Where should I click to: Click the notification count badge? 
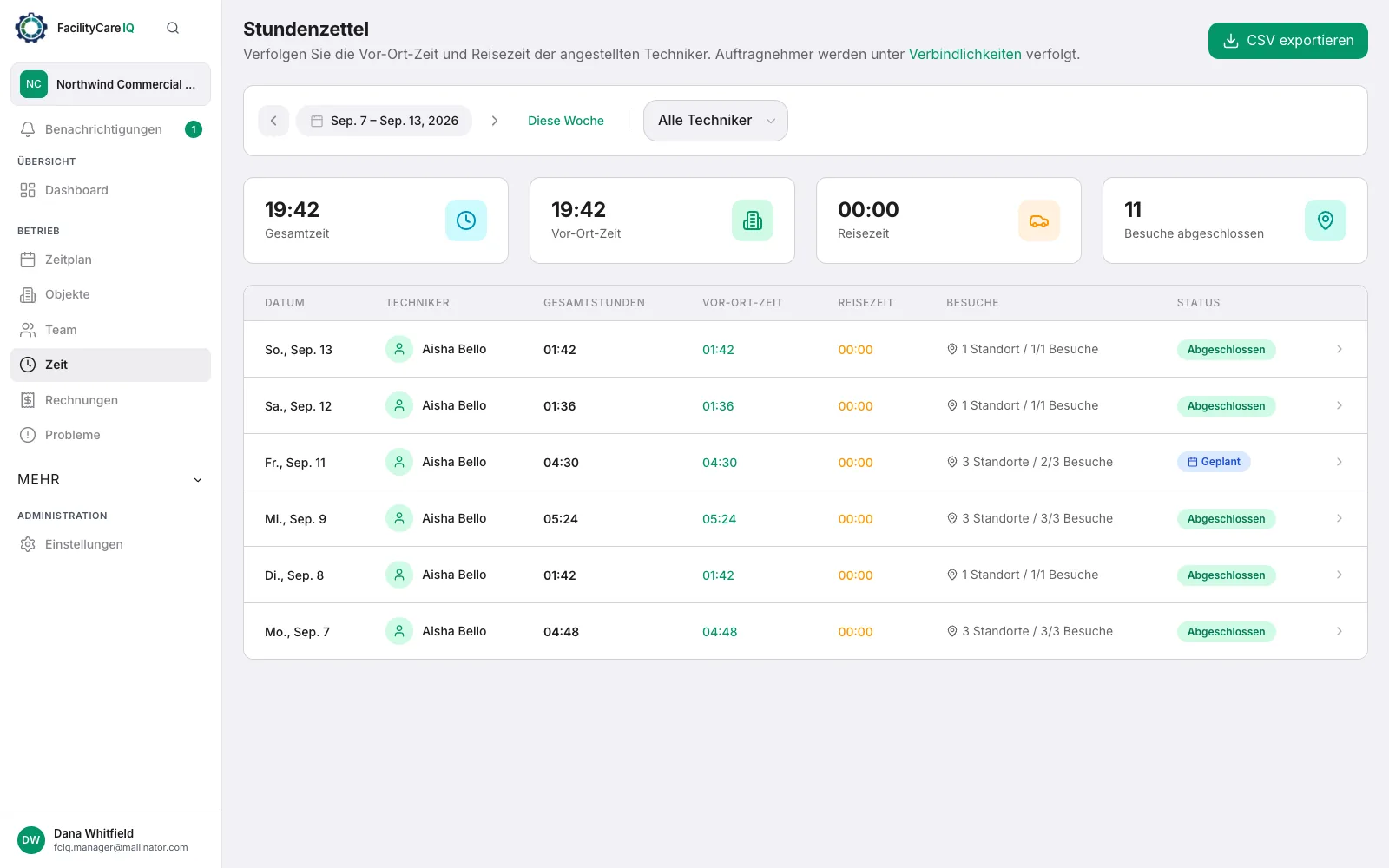coord(194,129)
